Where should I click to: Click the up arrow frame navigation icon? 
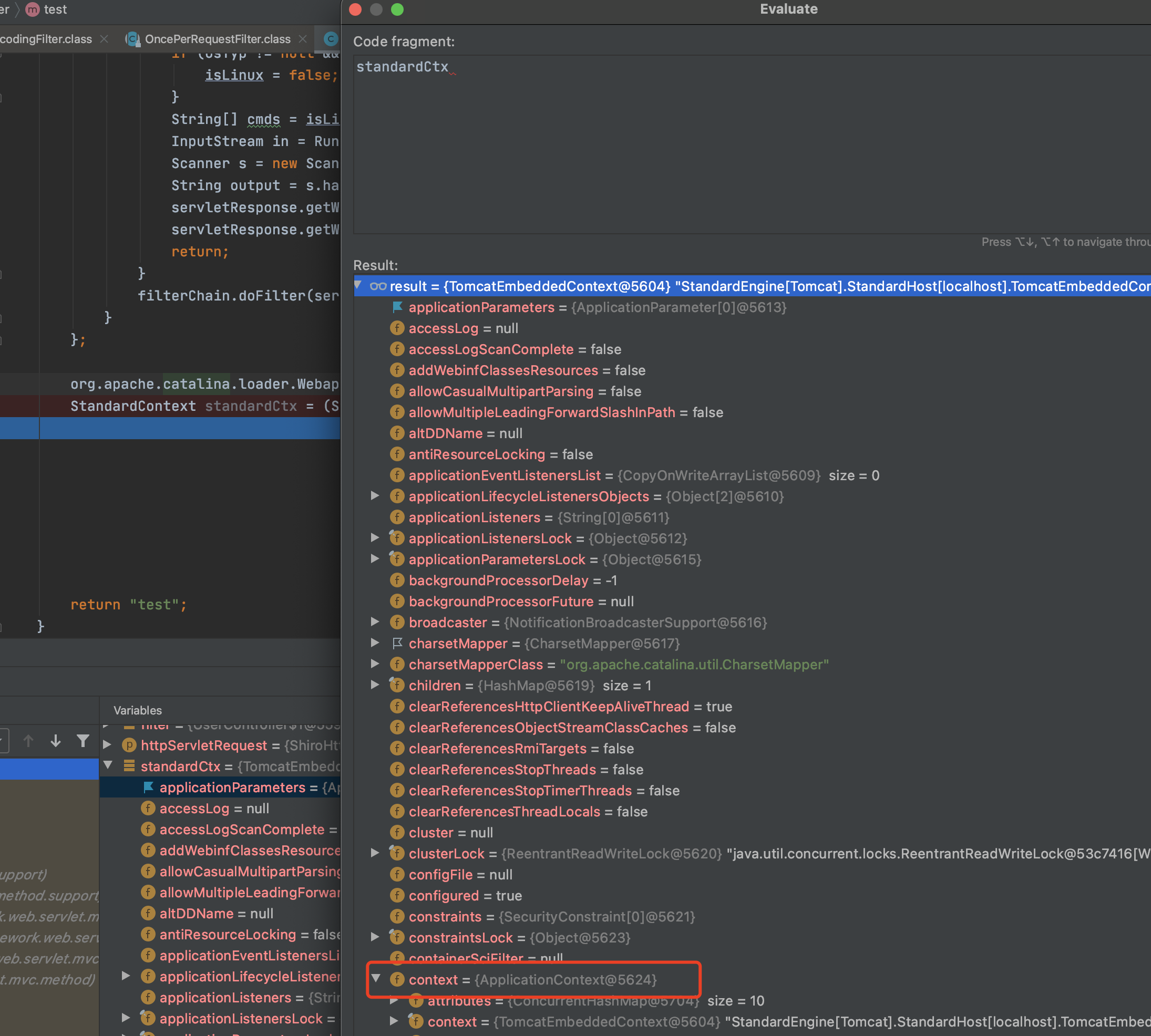[28, 741]
